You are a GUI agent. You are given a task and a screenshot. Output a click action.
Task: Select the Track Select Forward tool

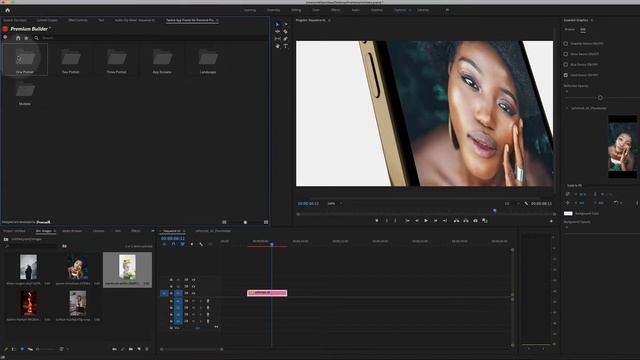click(285, 24)
